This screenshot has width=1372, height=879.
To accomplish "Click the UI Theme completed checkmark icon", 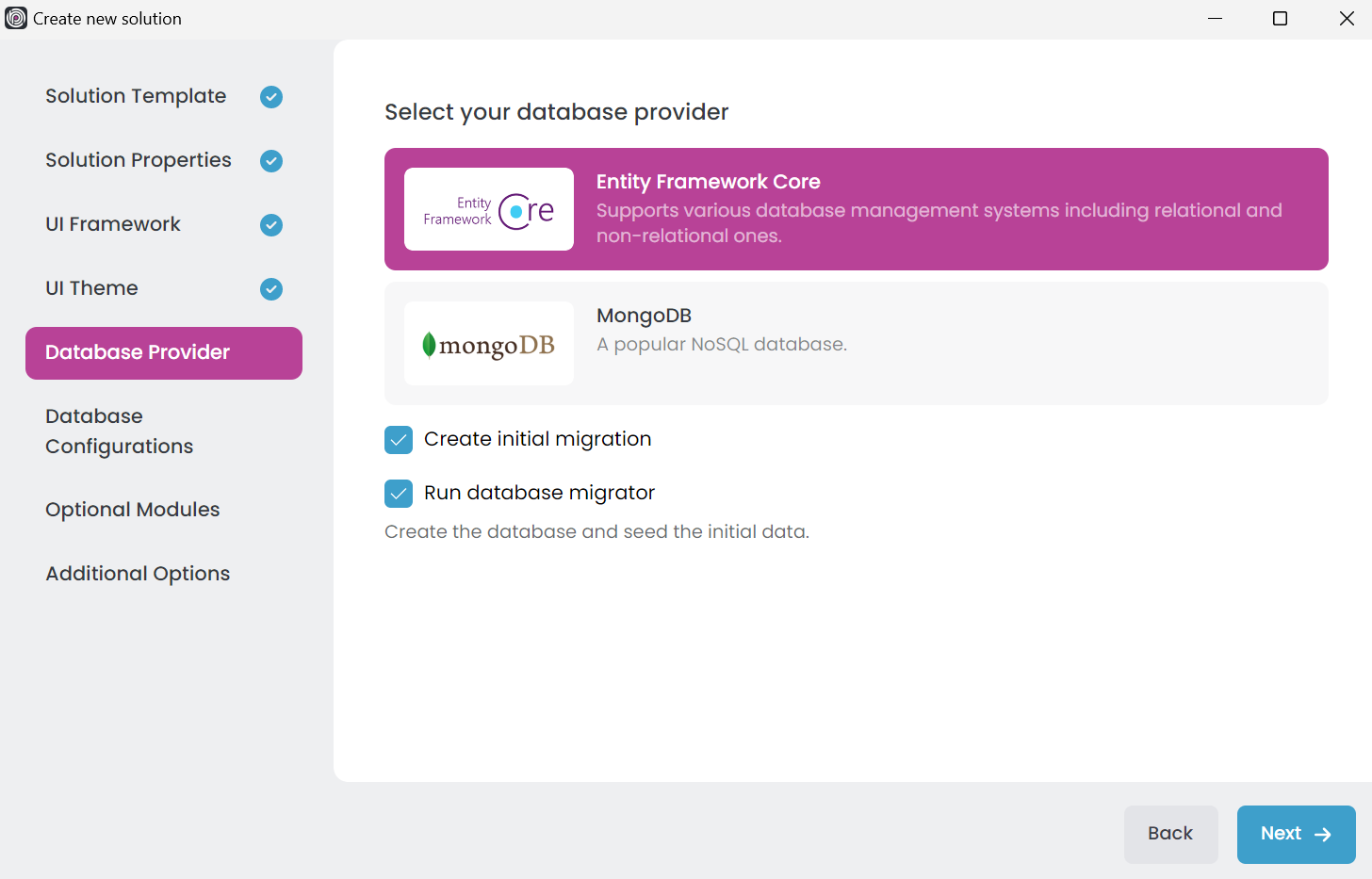I will [271, 289].
